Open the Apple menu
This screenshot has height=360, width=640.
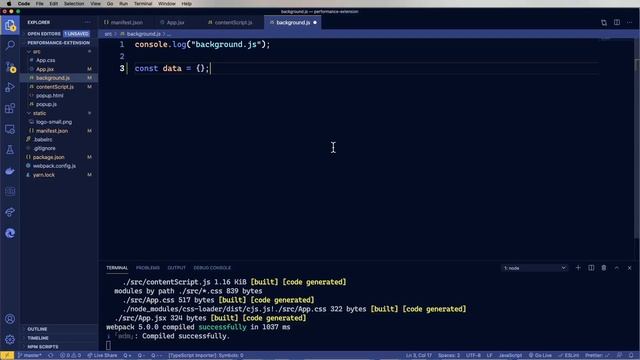tap(9, 4)
